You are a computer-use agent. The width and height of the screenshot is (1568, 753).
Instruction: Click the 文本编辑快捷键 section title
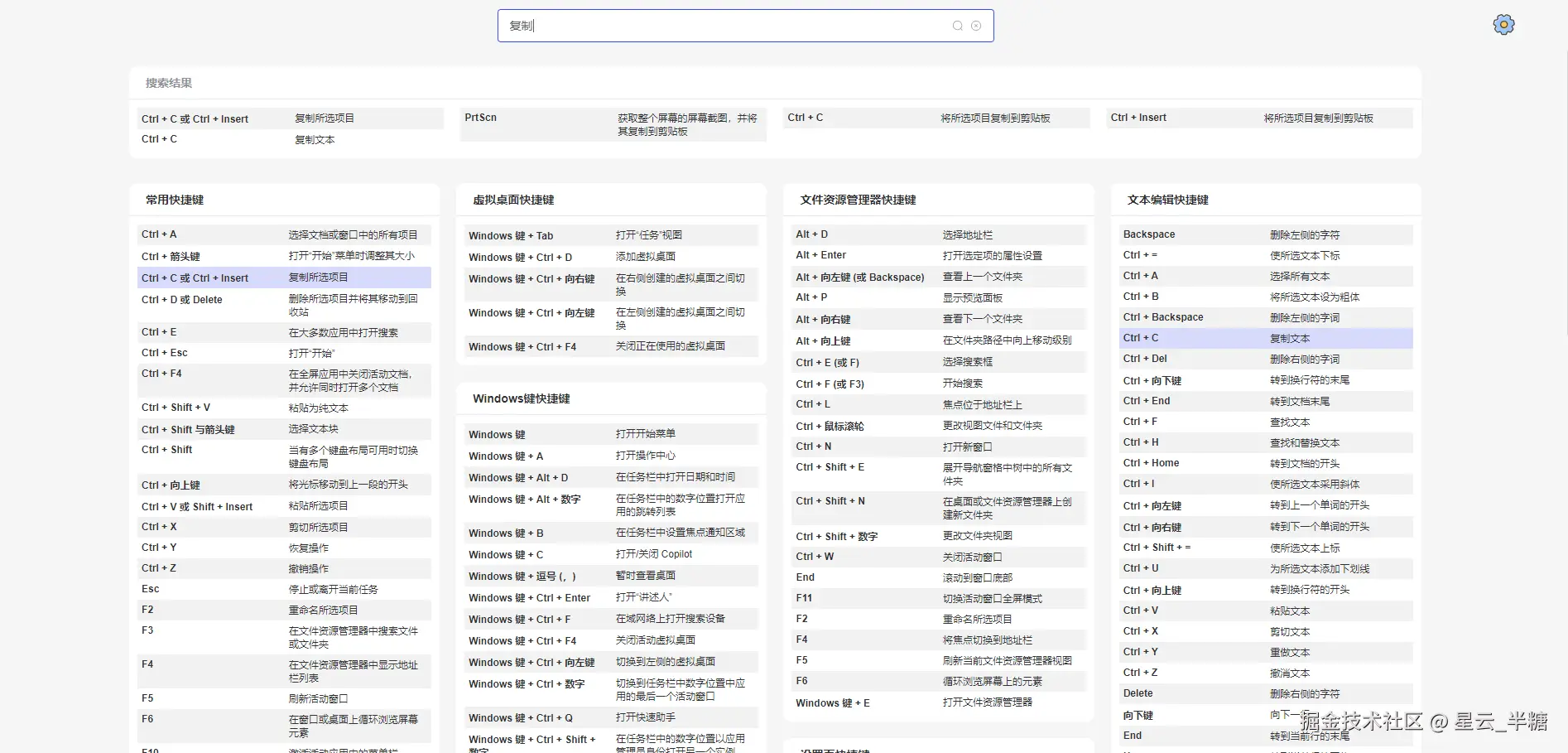coord(1167,200)
